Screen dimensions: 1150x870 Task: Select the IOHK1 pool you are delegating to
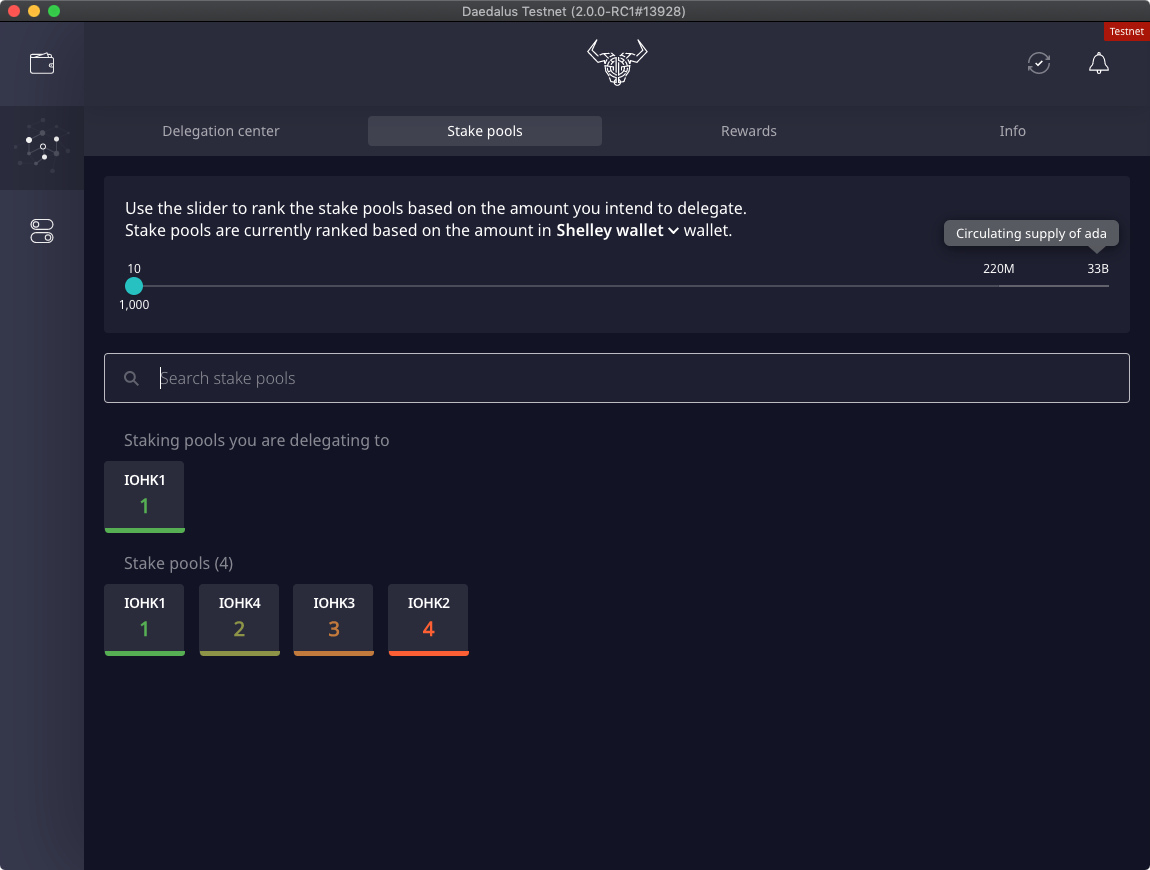pos(144,495)
